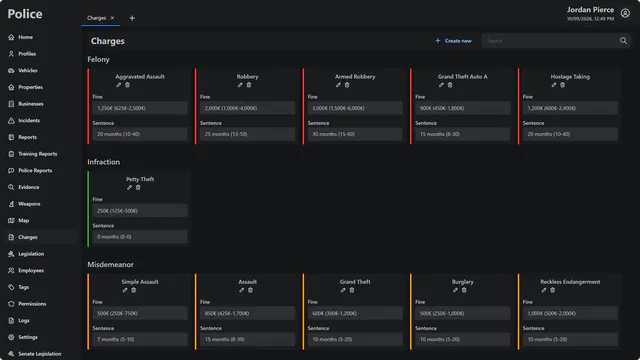Click Robbery sentence field 25 months
This screenshot has width=640, height=360.
[248, 134]
